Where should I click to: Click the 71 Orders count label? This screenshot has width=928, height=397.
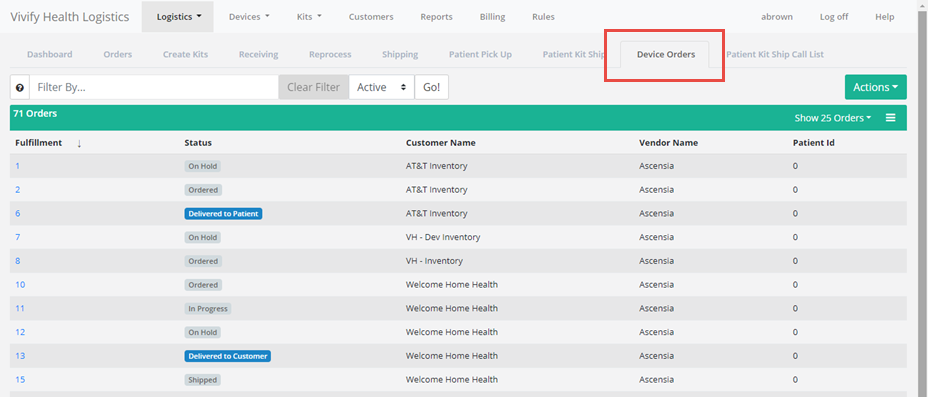(x=35, y=113)
